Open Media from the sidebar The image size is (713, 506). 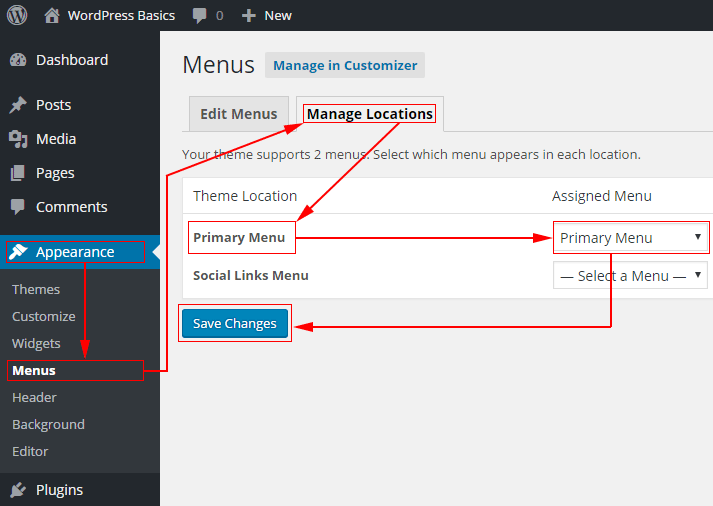56,139
